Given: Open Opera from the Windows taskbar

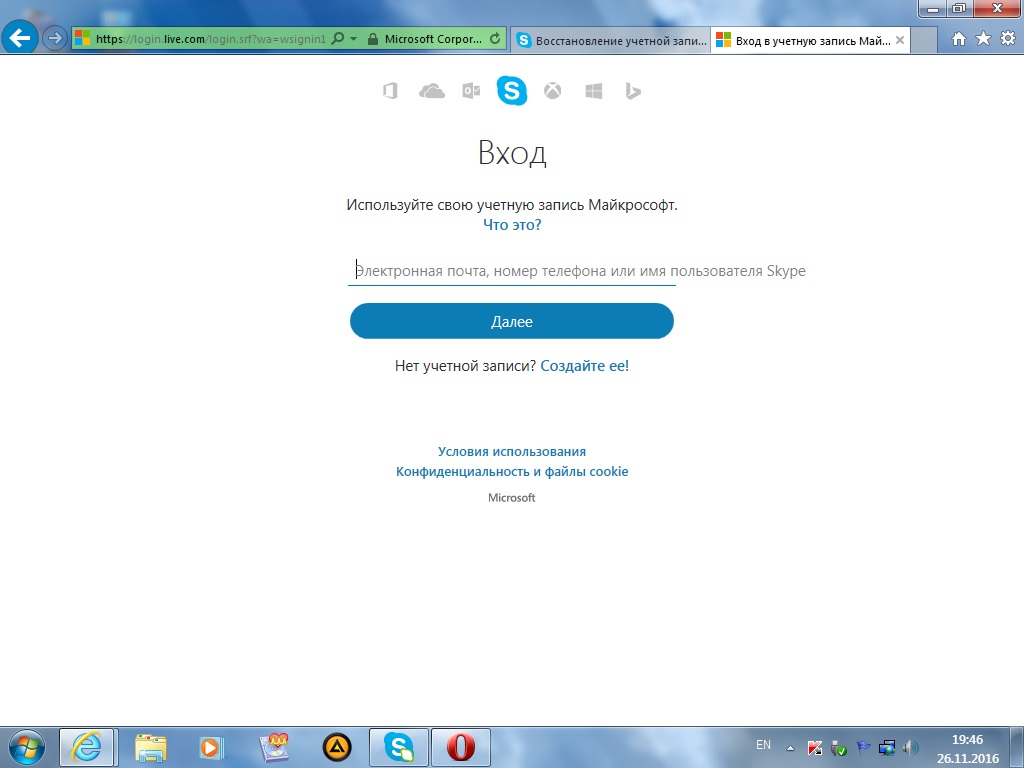Looking at the screenshot, I should coord(460,746).
